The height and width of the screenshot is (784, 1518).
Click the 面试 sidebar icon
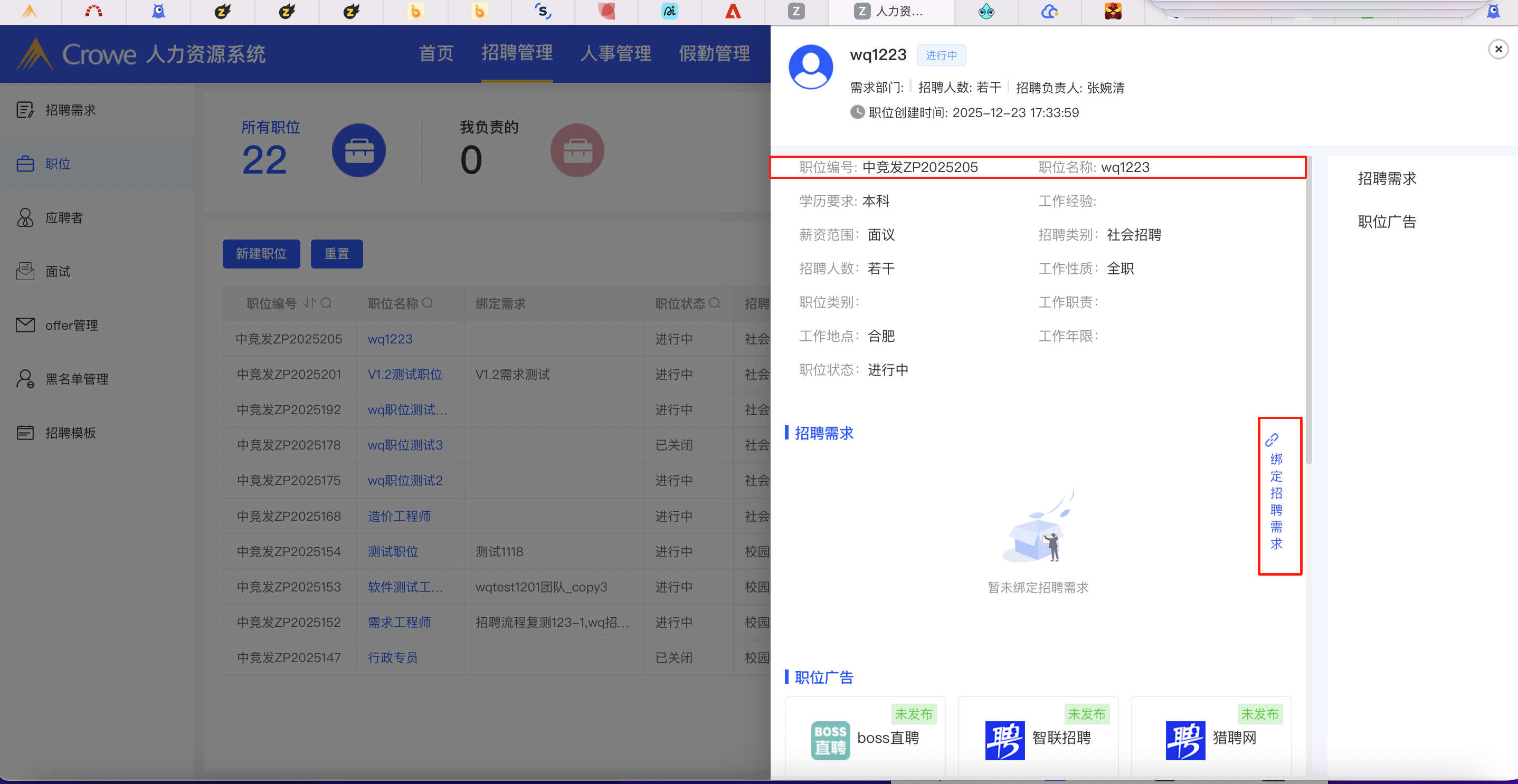[x=25, y=271]
